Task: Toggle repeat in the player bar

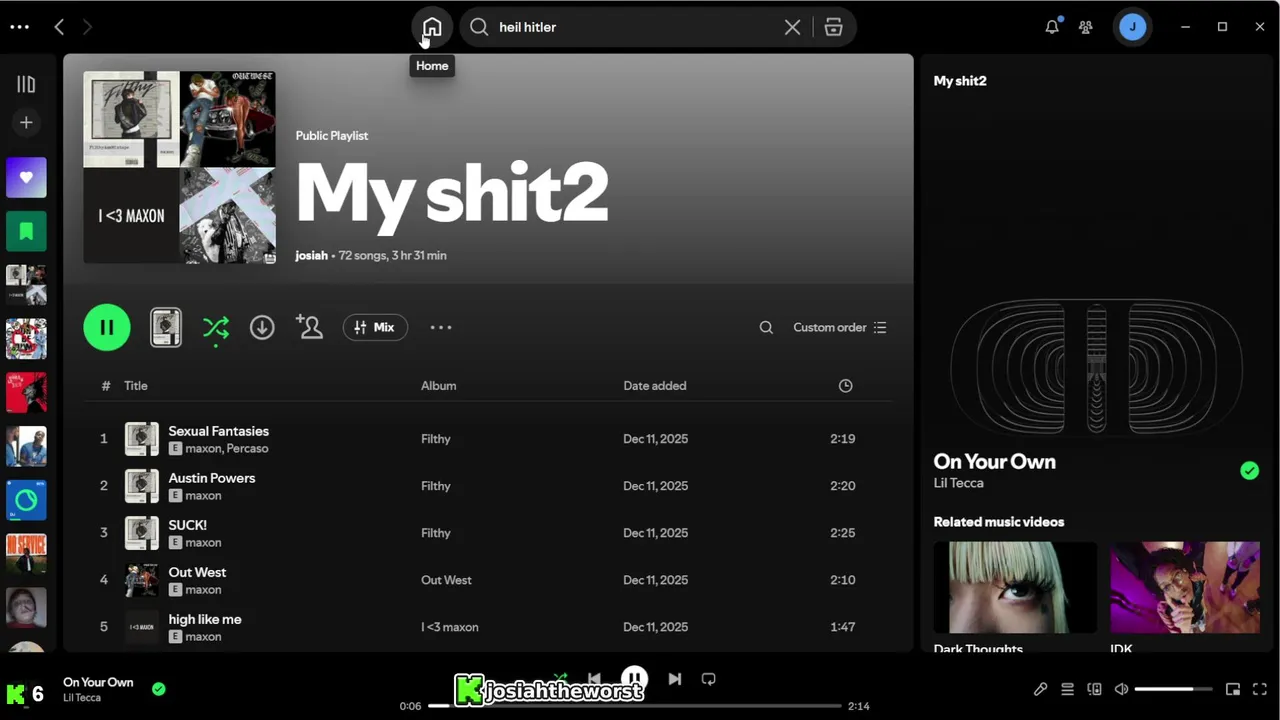Action: coord(708,679)
